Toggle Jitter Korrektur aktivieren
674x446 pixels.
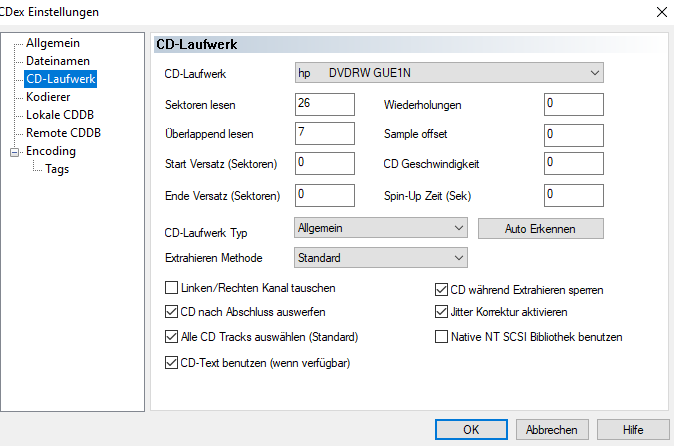pyautogui.click(x=442, y=312)
